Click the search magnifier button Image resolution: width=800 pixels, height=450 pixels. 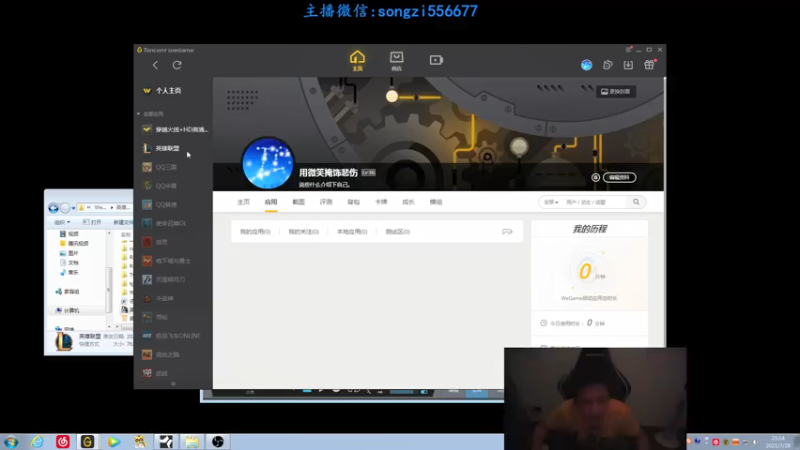[x=636, y=202]
